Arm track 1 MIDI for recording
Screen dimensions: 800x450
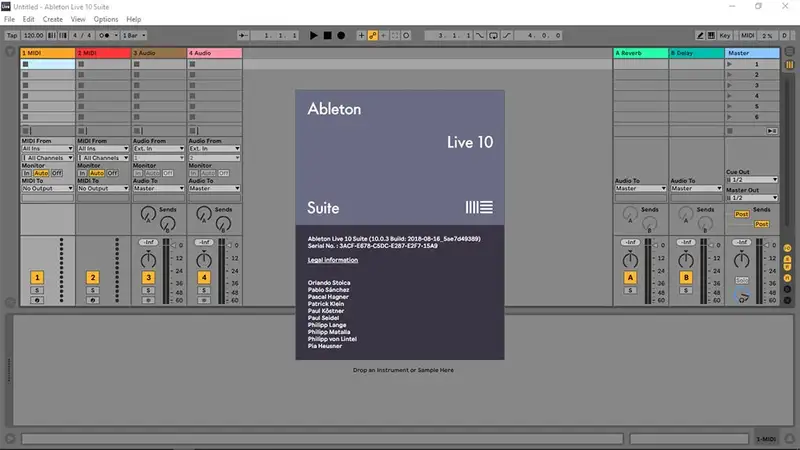click(x=37, y=301)
